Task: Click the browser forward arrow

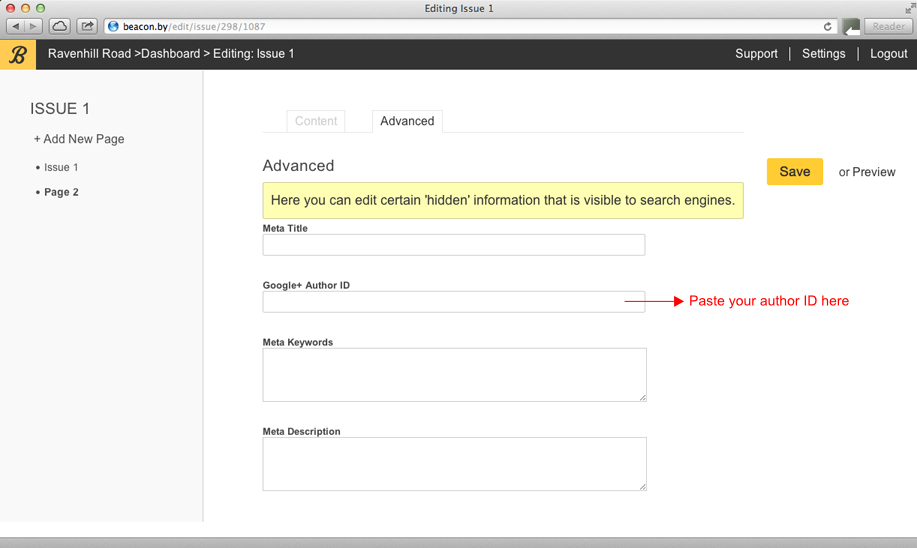Action: tap(33, 26)
